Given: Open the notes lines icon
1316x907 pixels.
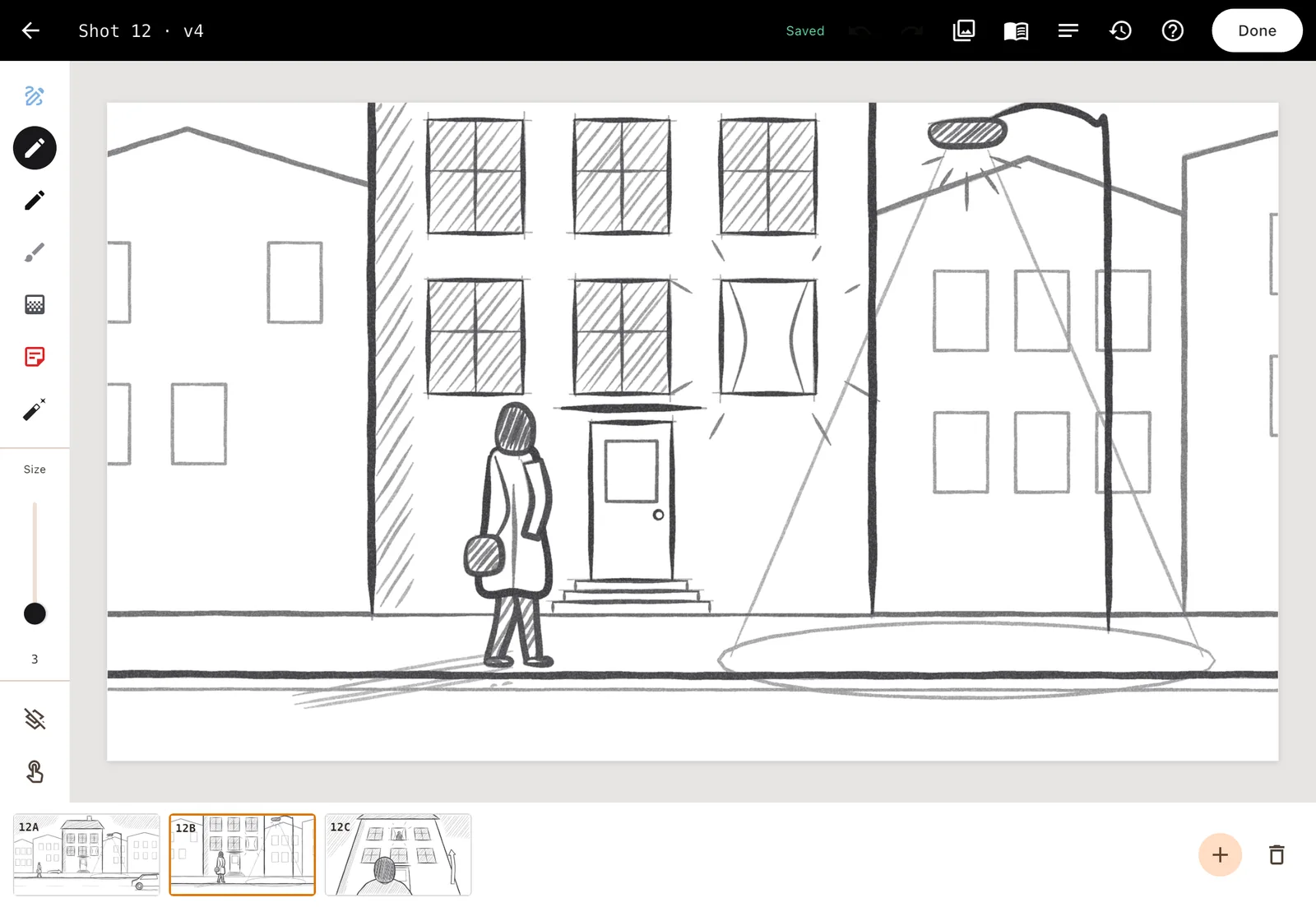Looking at the screenshot, I should pyautogui.click(x=1068, y=30).
